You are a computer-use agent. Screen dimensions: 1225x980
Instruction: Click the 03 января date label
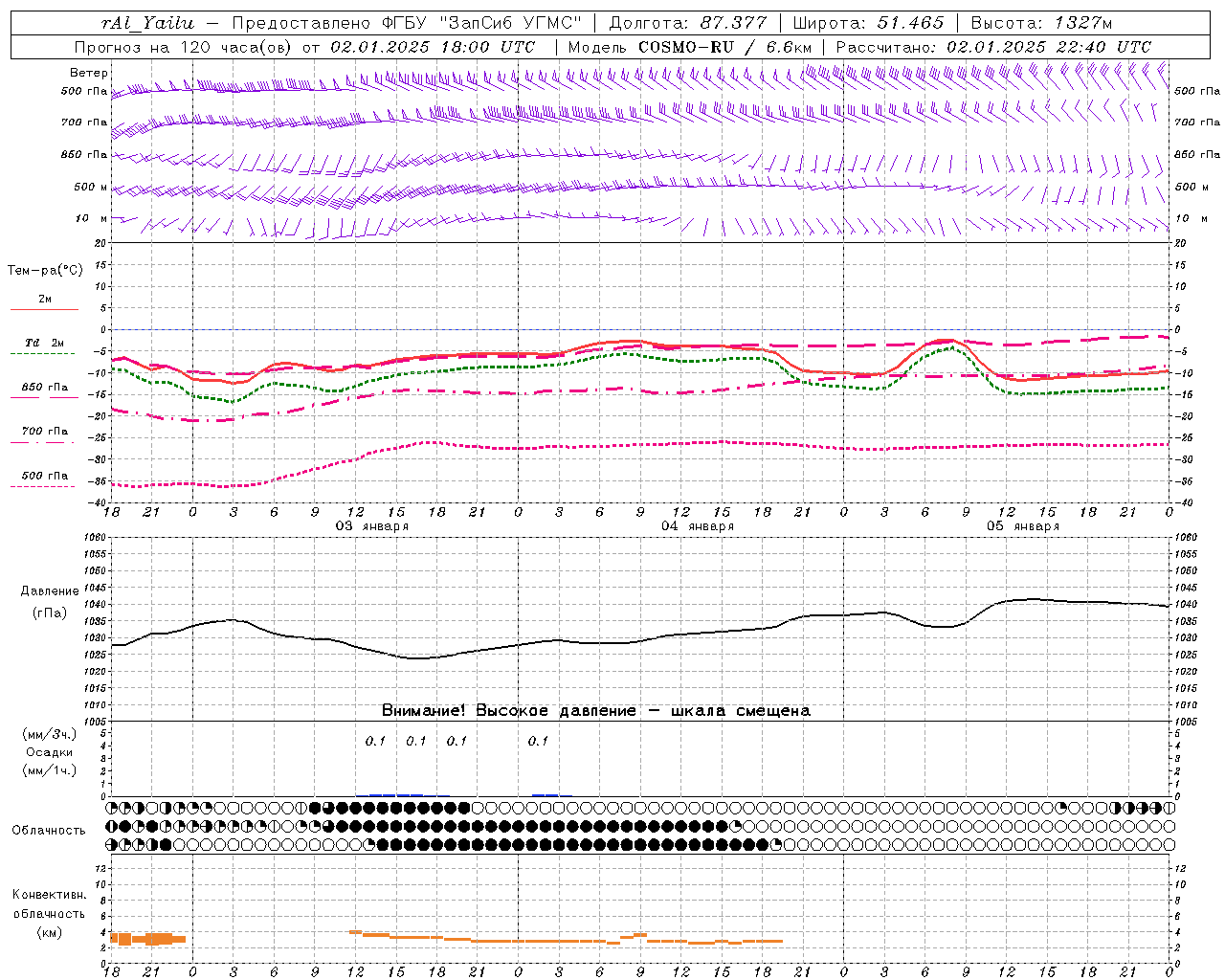coord(372,526)
